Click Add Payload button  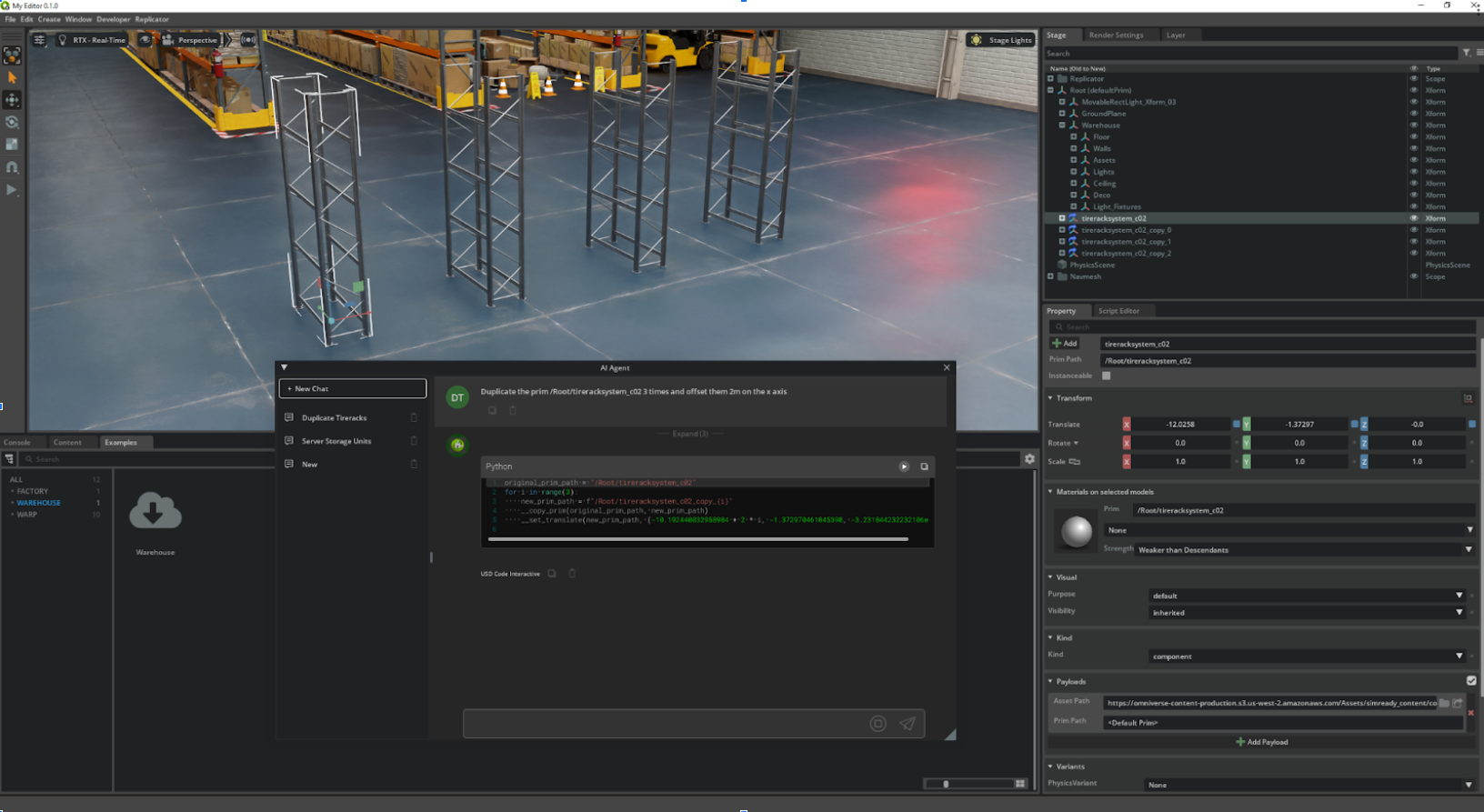pos(1262,742)
